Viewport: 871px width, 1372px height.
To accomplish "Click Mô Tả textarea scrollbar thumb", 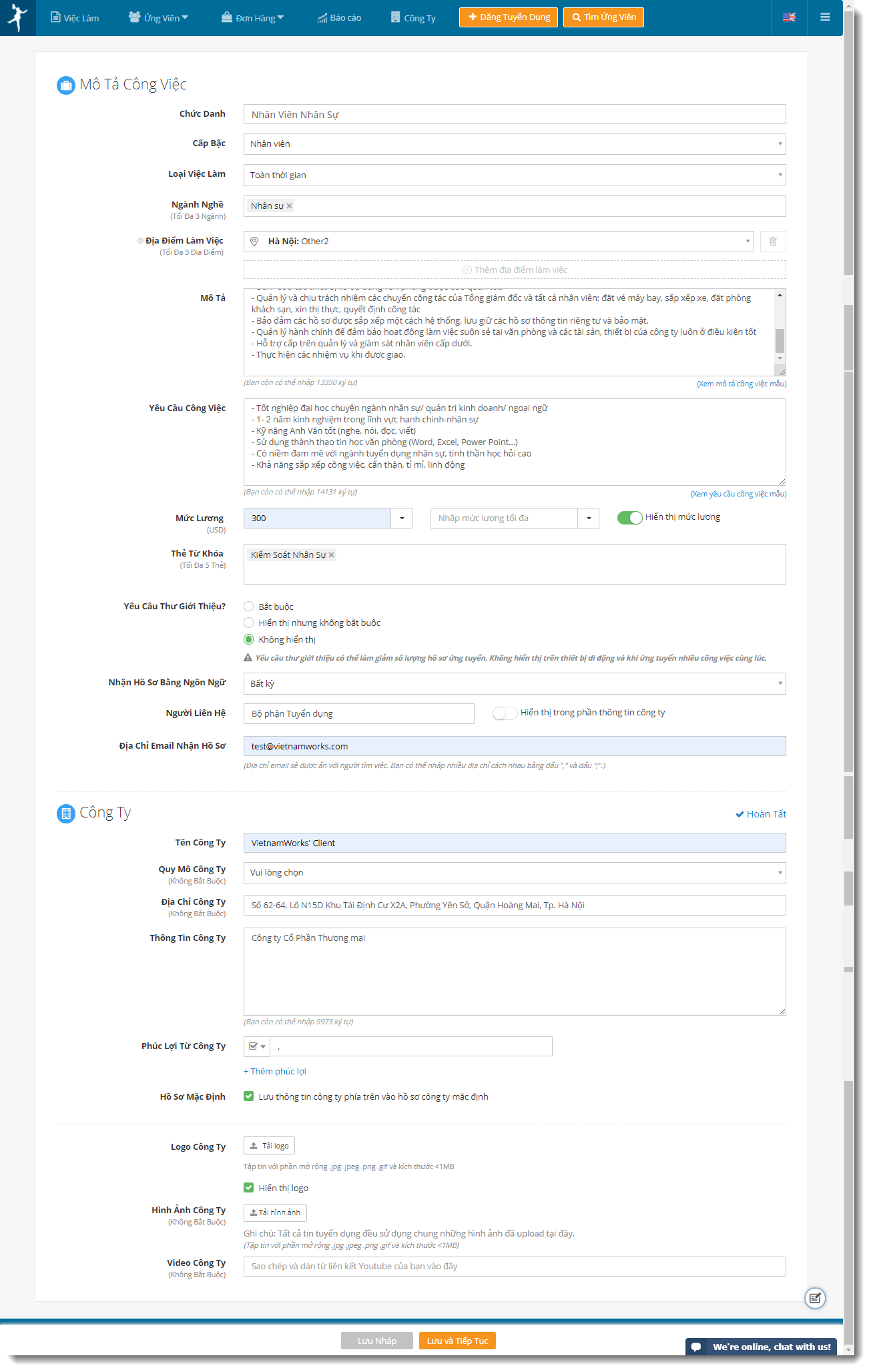I will [780, 341].
